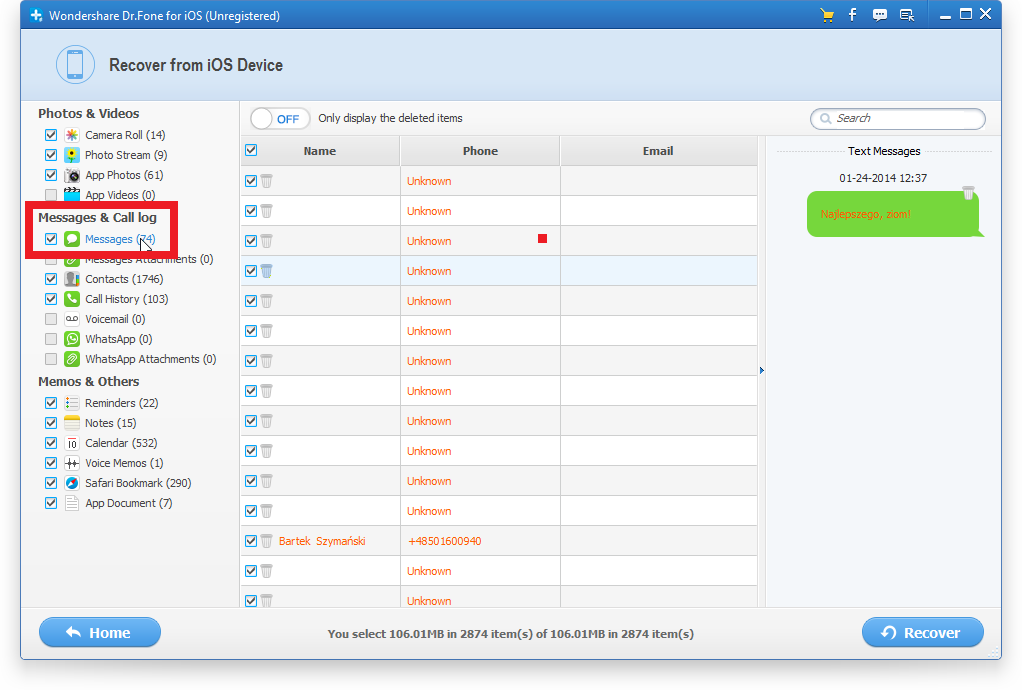
Task: Click the Call History phone icon
Action: (x=72, y=299)
